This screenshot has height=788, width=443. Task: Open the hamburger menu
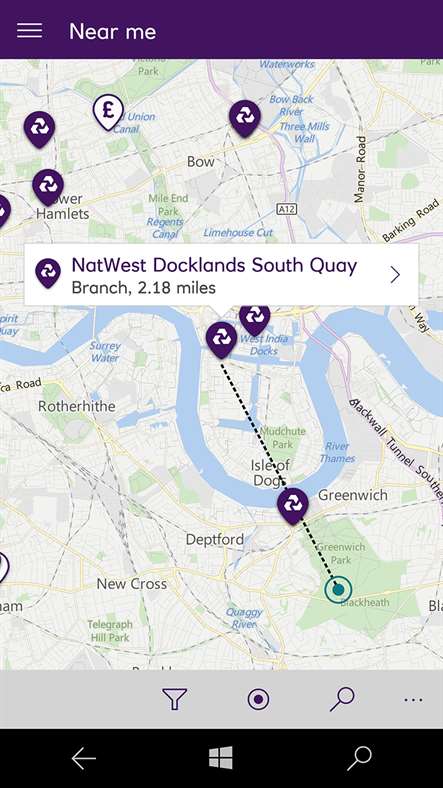(x=30, y=31)
